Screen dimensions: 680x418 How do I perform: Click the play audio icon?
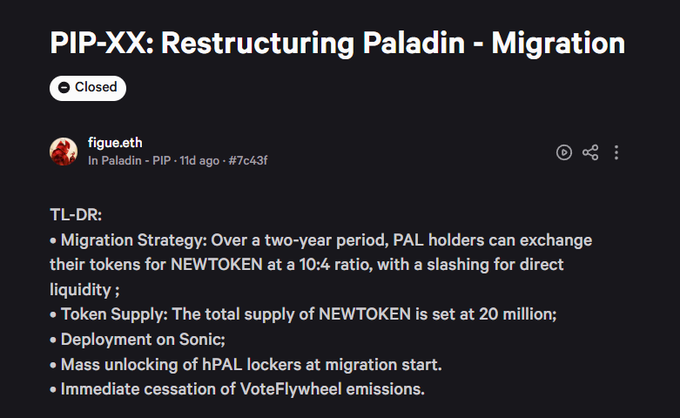(x=564, y=152)
